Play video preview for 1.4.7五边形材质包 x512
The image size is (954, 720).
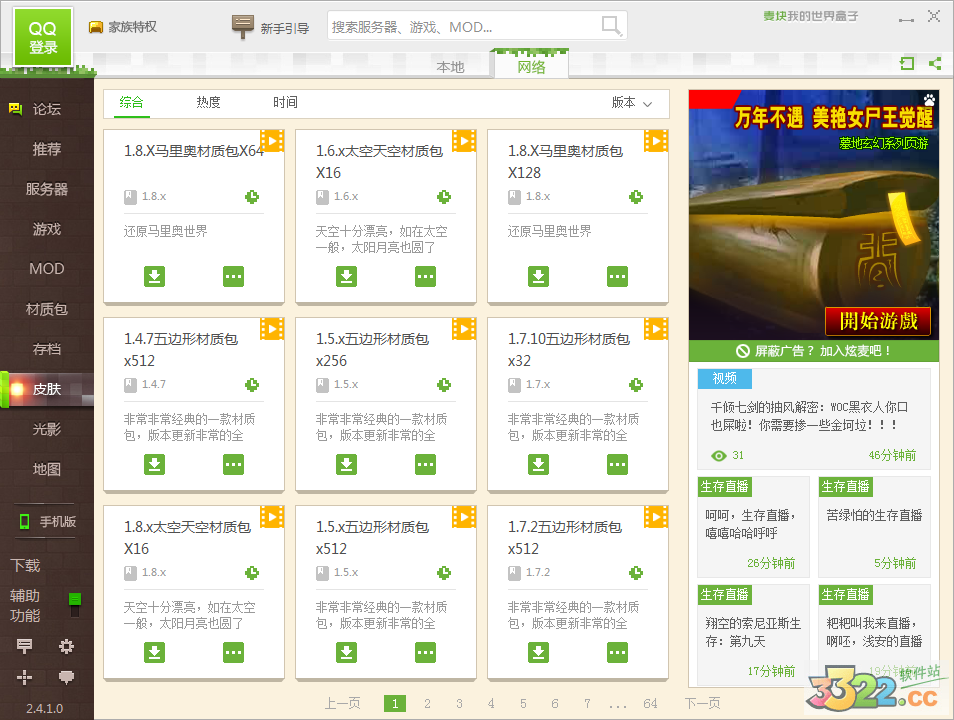pyautogui.click(x=272, y=328)
